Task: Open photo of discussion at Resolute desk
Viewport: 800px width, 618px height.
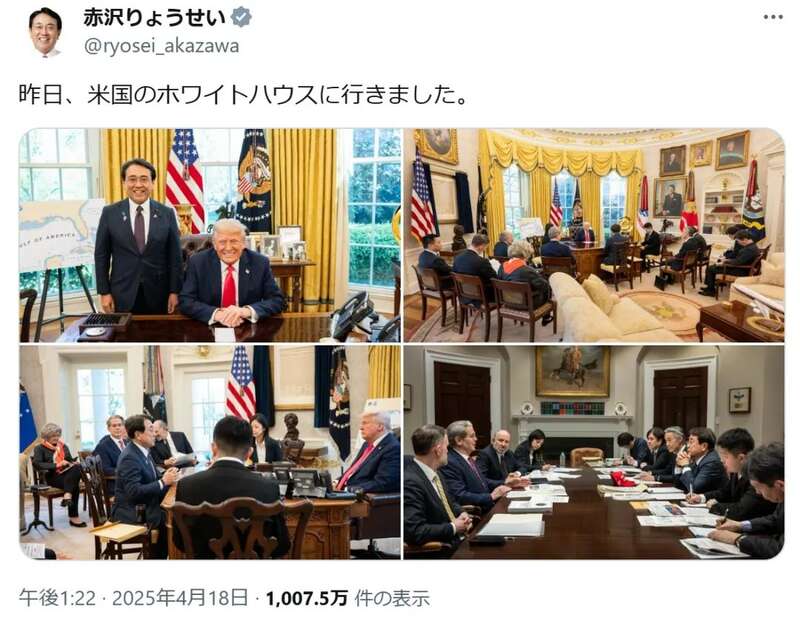Action: click(210, 452)
